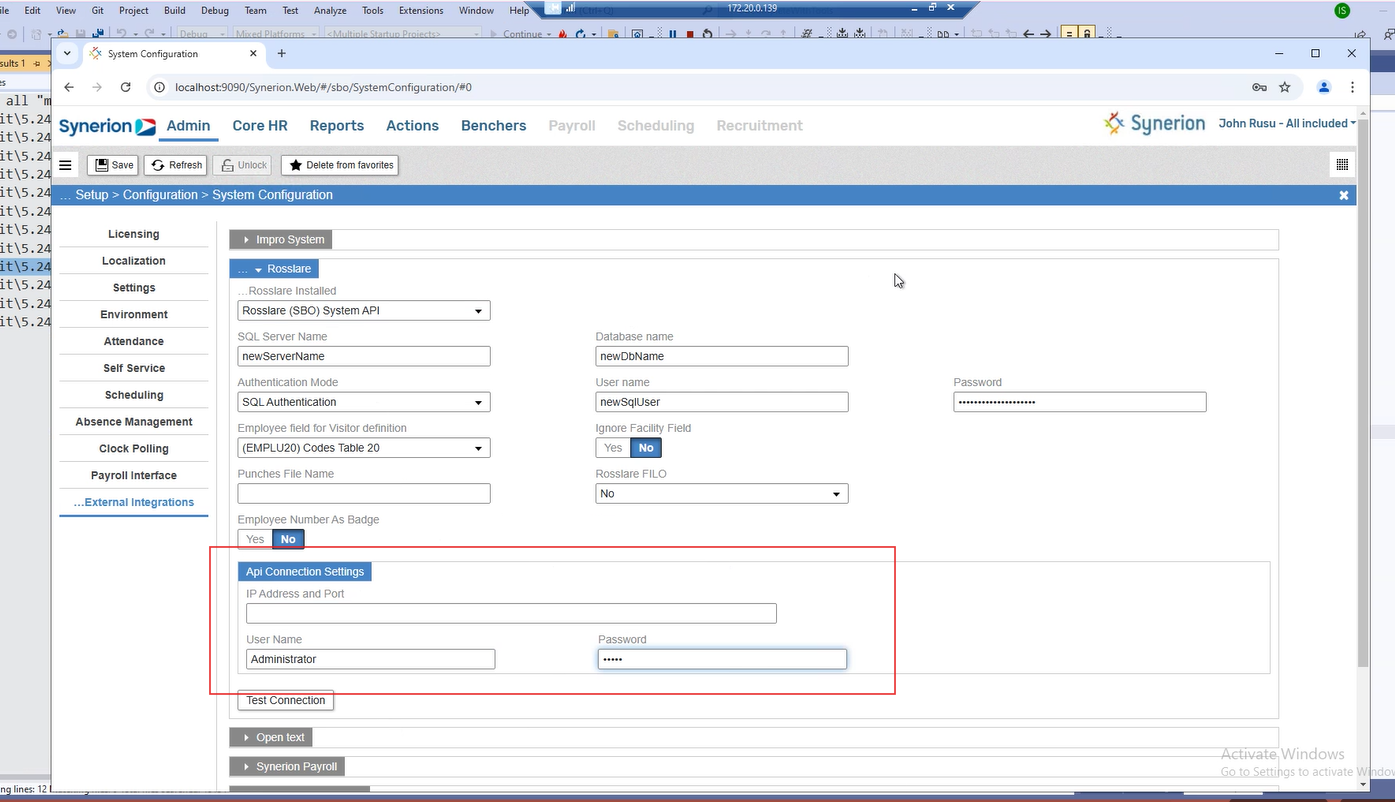Image resolution: width=1395 pixels, height=802 pixels.
Task: Go back in the browser
Action: click(x=69, y=87)
